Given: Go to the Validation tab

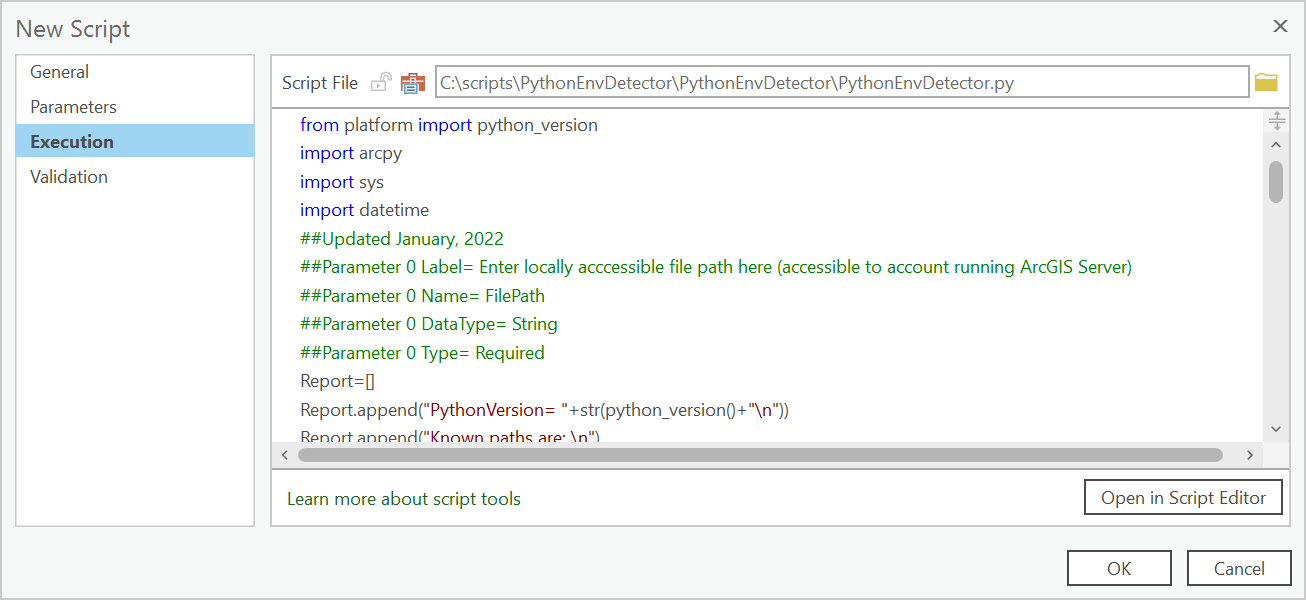Looking at the screenshot, I should tap(69, 177).
